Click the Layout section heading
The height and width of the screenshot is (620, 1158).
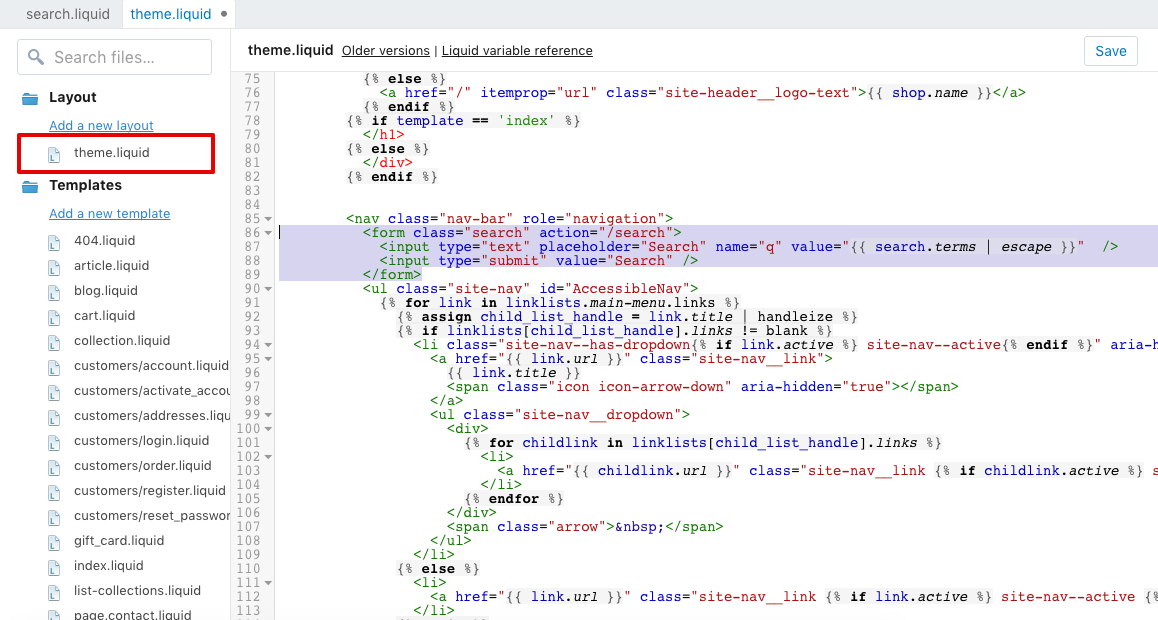tap(72, 97)
